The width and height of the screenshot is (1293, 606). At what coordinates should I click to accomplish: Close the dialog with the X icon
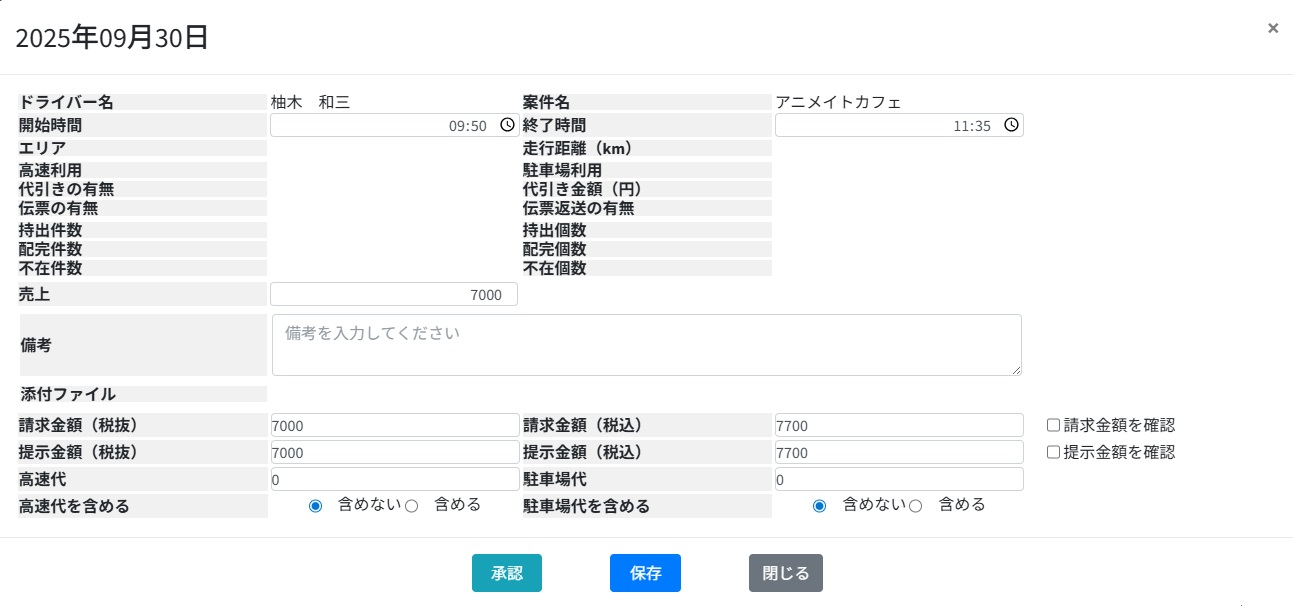1273,28
